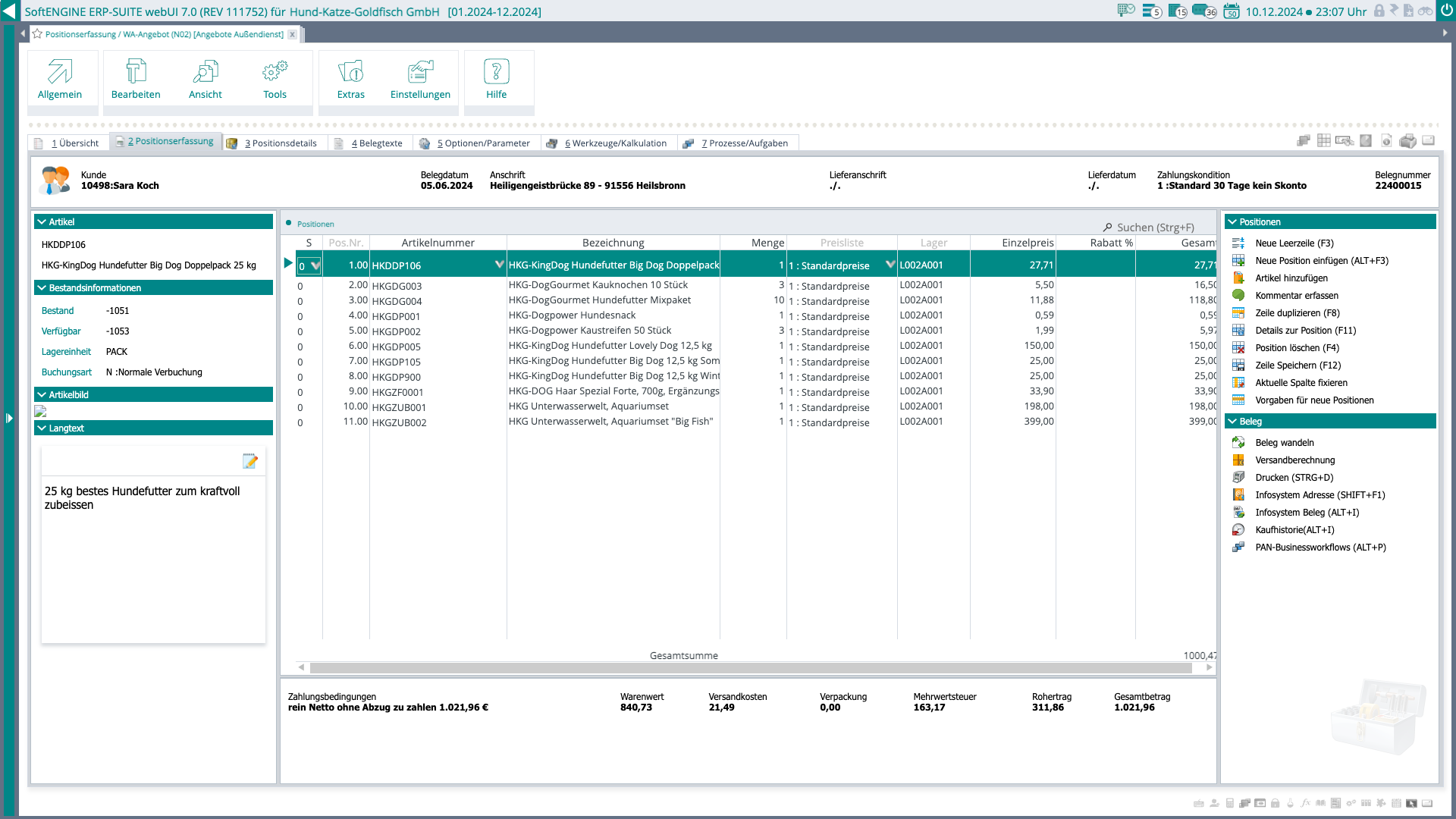Open the S status dropdown in first row
This screenshot has width=1456, height=819.
pos(315,265)
